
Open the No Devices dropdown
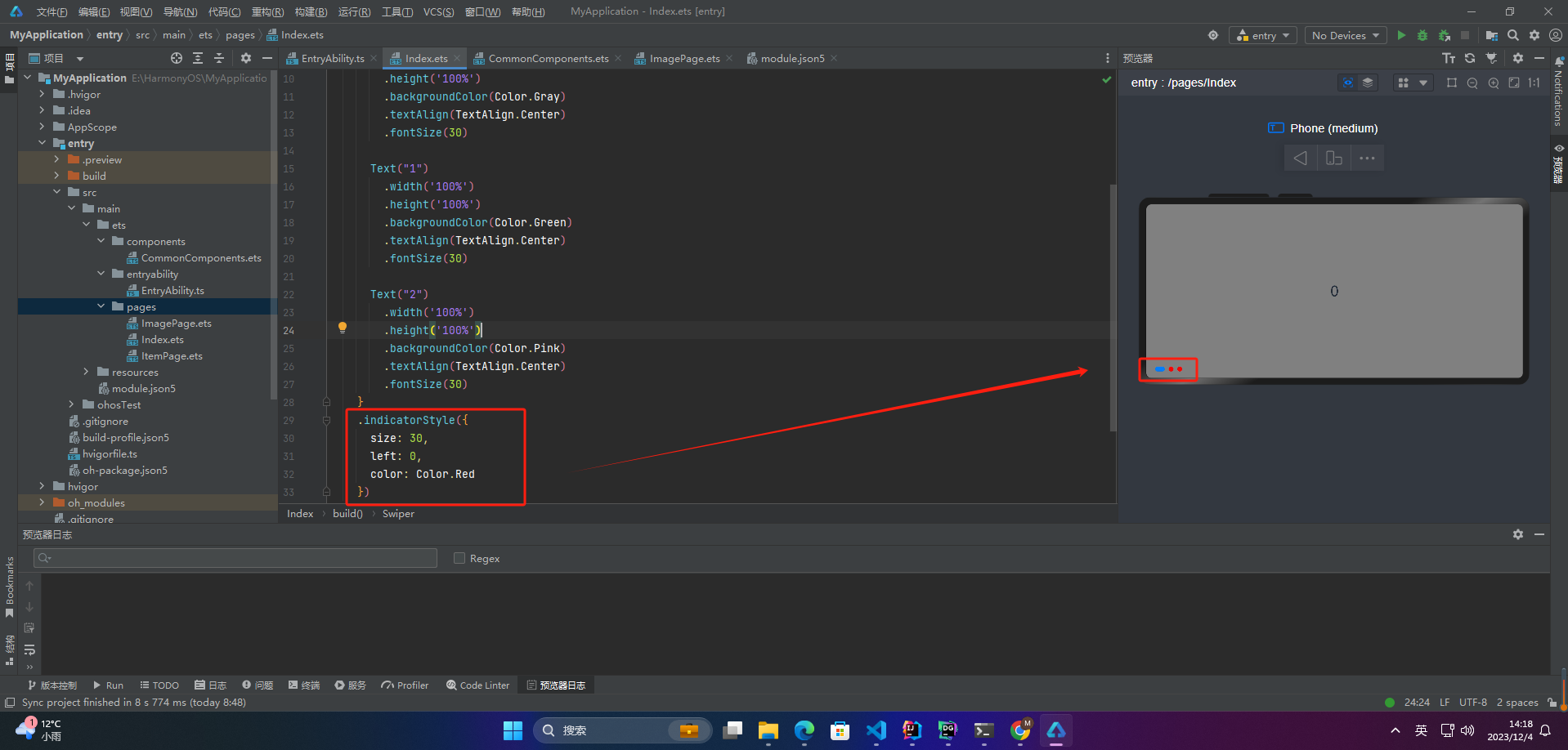(x=1345, y=35)
